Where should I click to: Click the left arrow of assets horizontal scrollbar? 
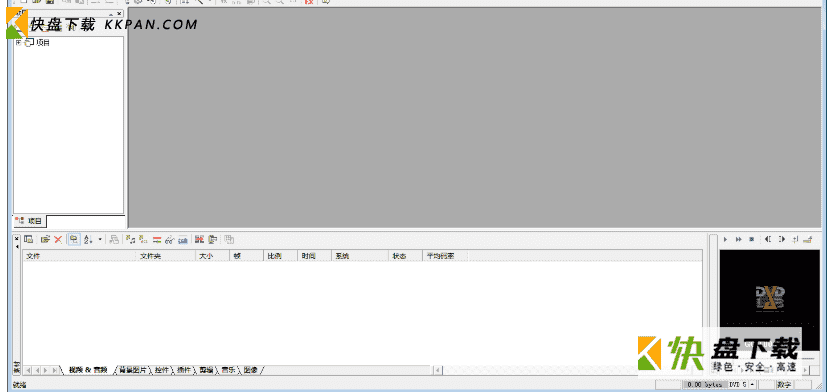(438, 370)
